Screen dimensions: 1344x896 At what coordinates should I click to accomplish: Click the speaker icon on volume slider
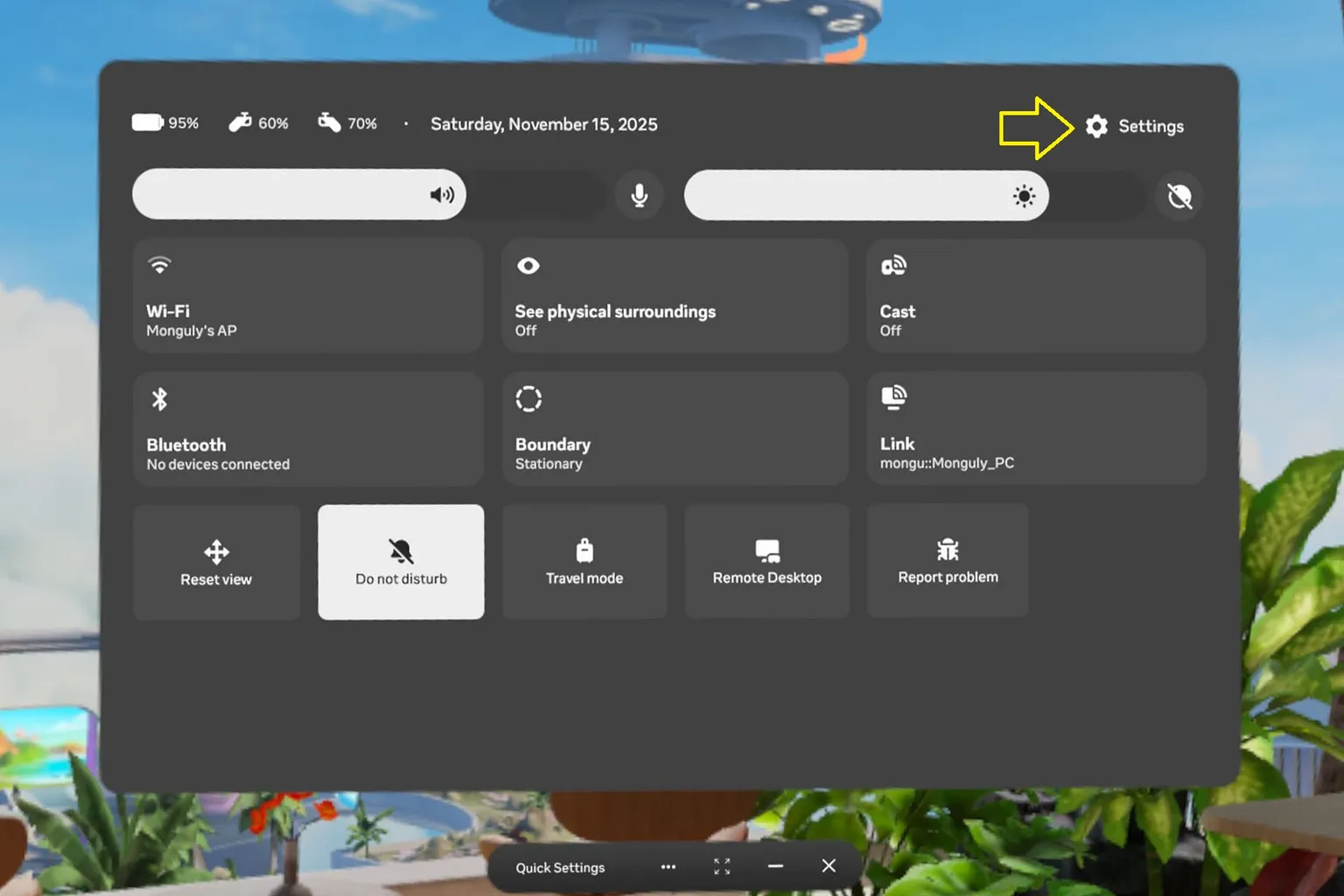442,194
